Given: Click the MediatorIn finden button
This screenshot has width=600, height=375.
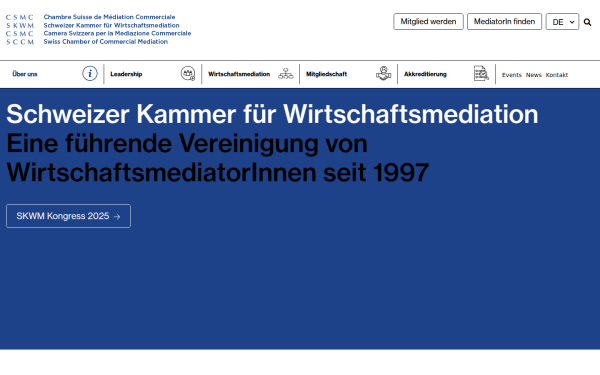Looking at the screenshot, I should (x=504, y=21).
